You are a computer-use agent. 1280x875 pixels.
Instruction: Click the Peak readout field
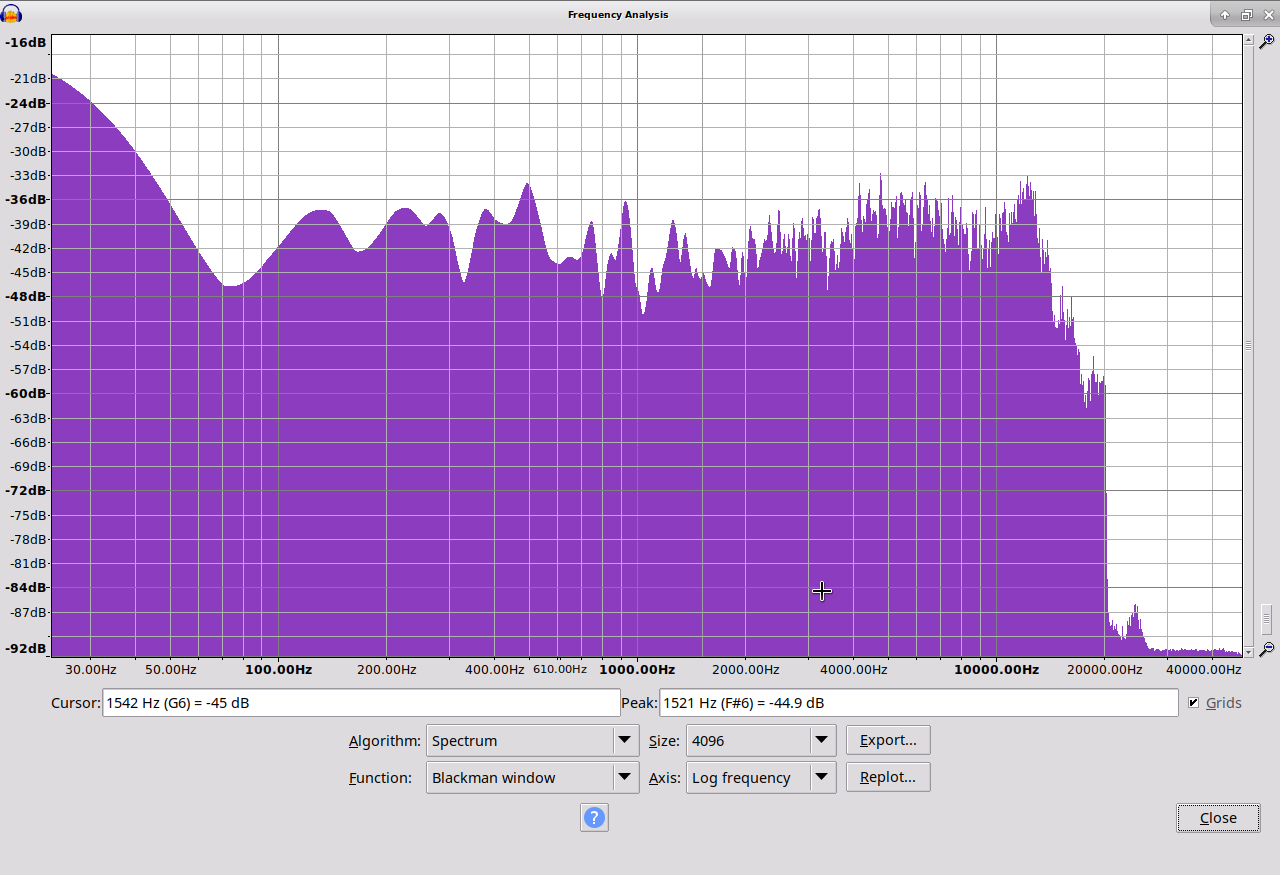pos(918,703)
